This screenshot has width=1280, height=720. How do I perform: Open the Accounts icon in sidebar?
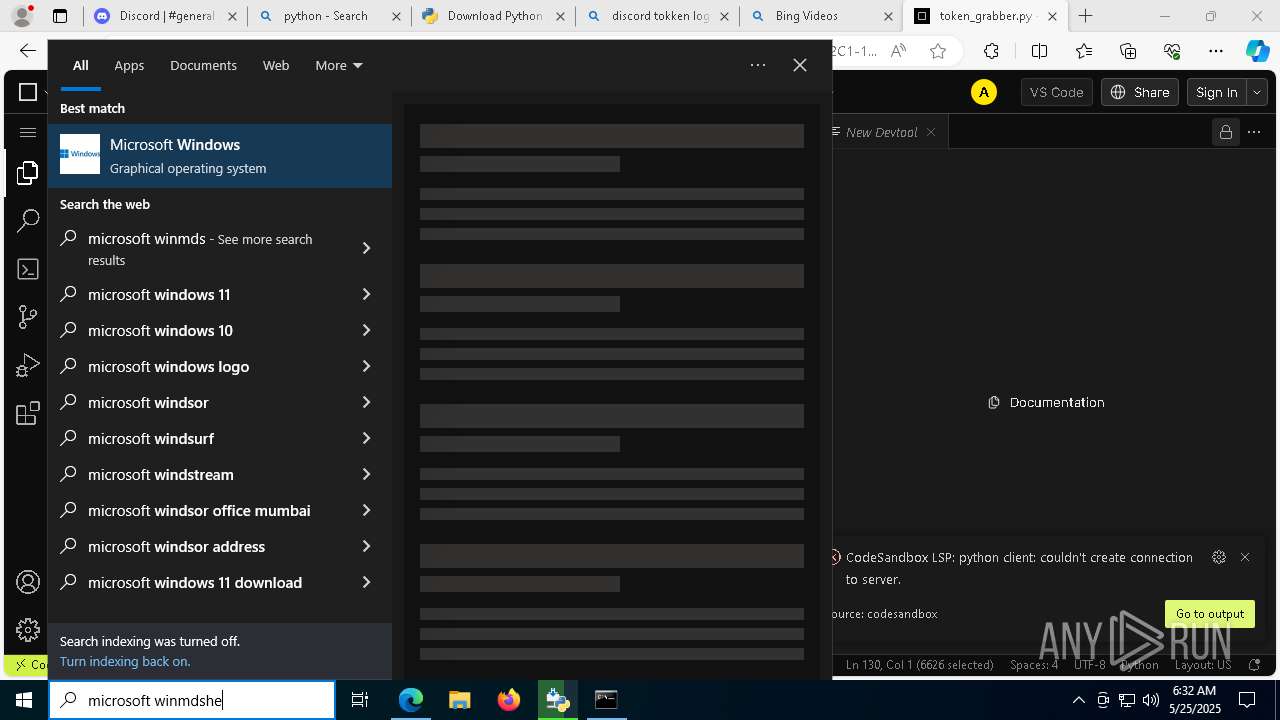tap(28, 582)
